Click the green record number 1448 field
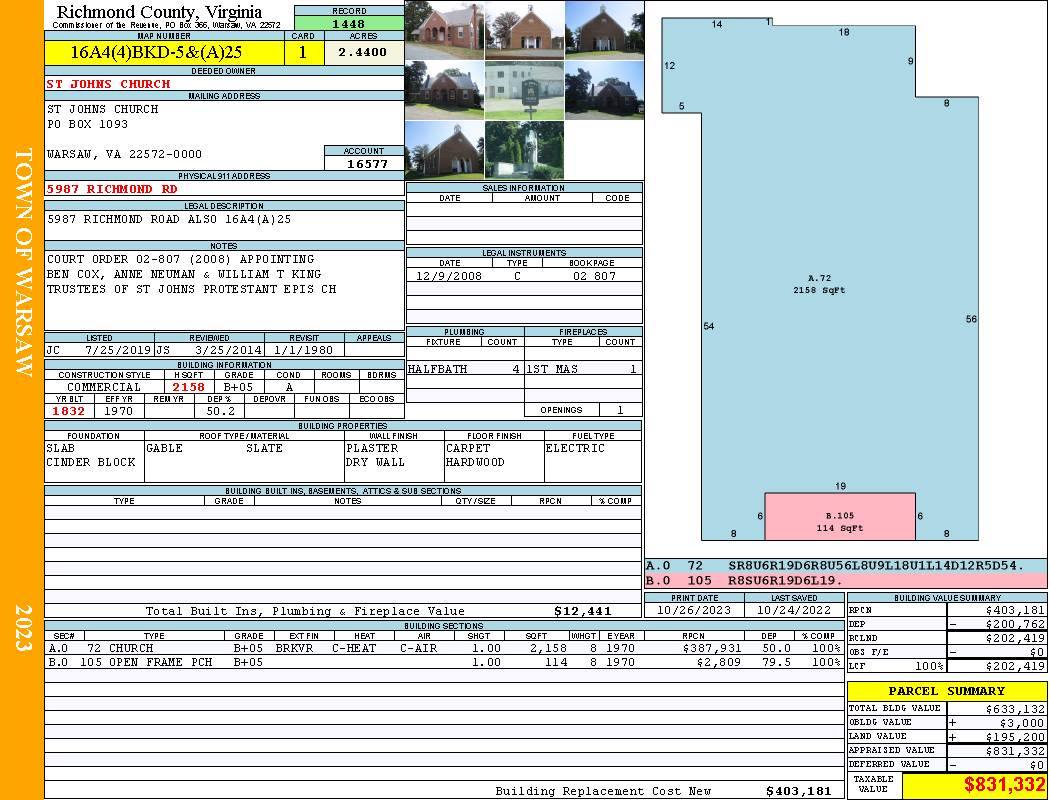1050x800 pixels. [349, 23]
